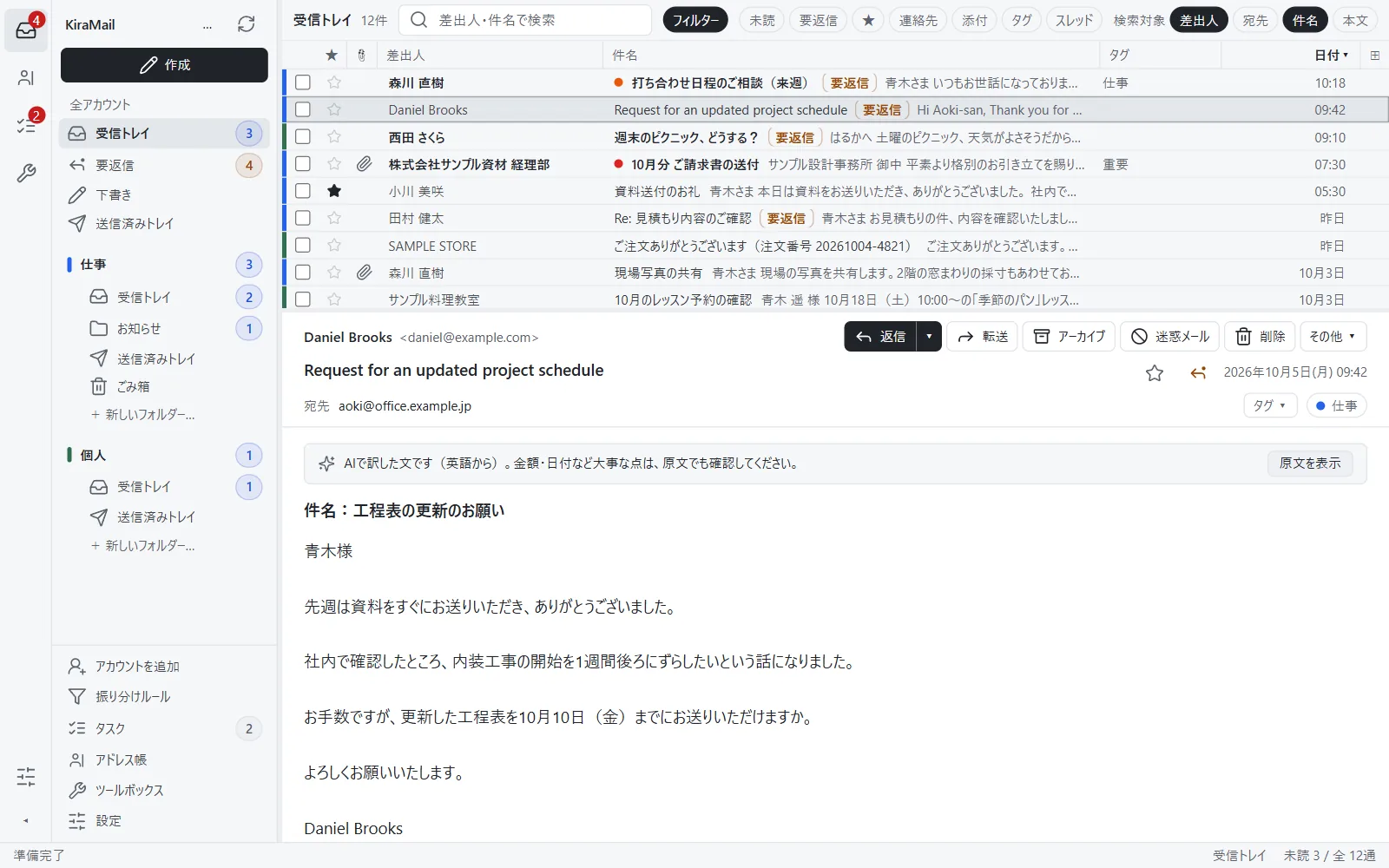Archive message with アーカイブ button
Viewport: 1389px width, 868px height.
[x=1069, y=337]
